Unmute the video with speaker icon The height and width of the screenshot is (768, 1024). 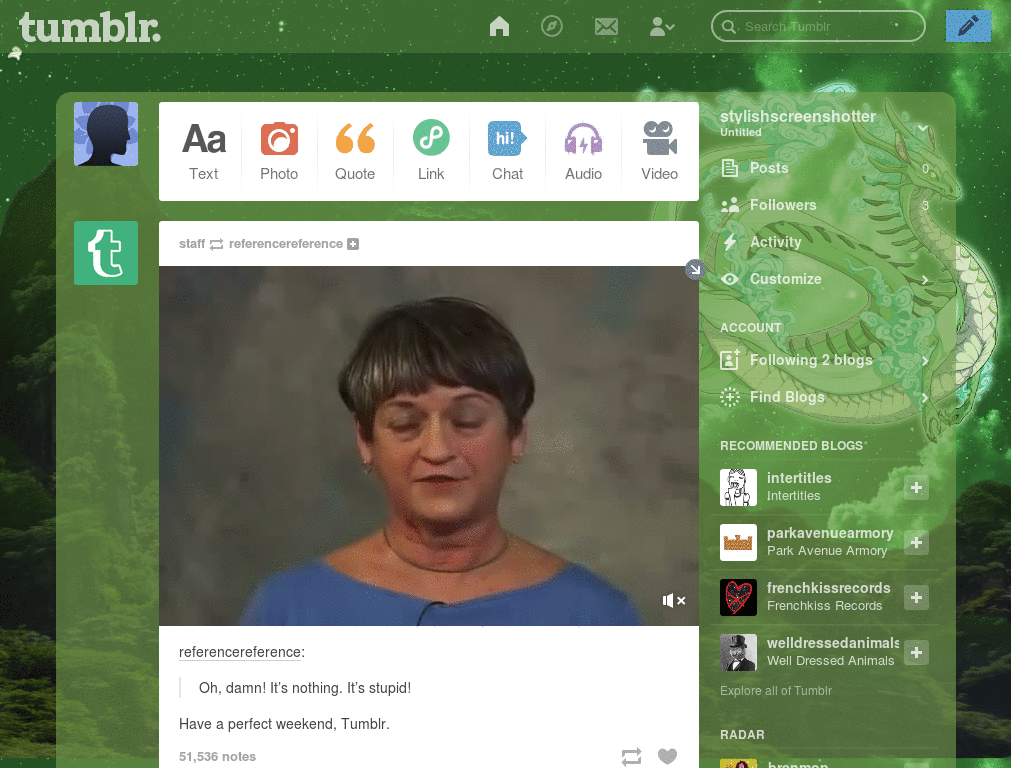673,600
